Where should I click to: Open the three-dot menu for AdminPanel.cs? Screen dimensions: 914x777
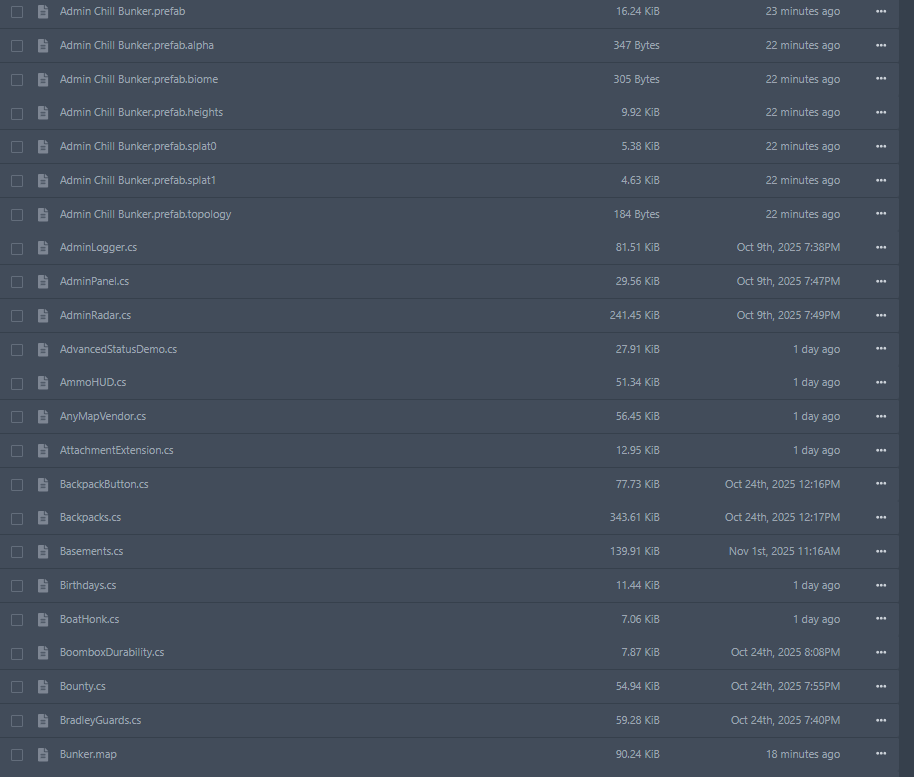tap(881, 282)
